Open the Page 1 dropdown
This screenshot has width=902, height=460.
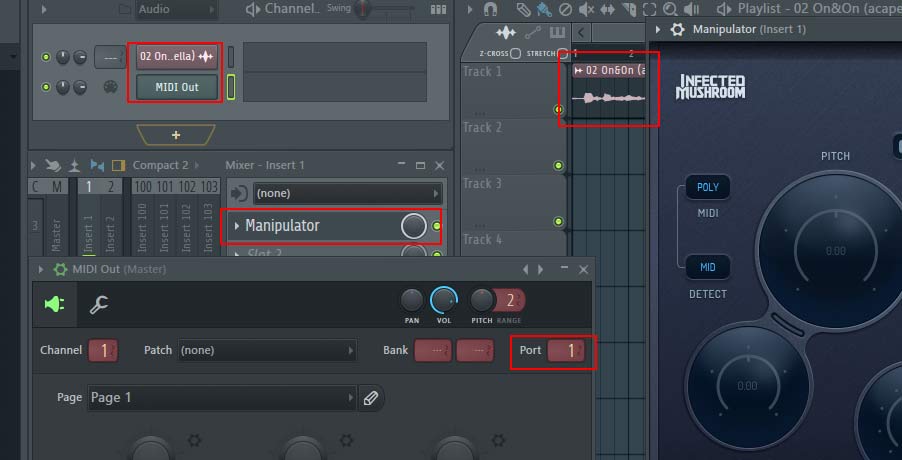[222, 398]
